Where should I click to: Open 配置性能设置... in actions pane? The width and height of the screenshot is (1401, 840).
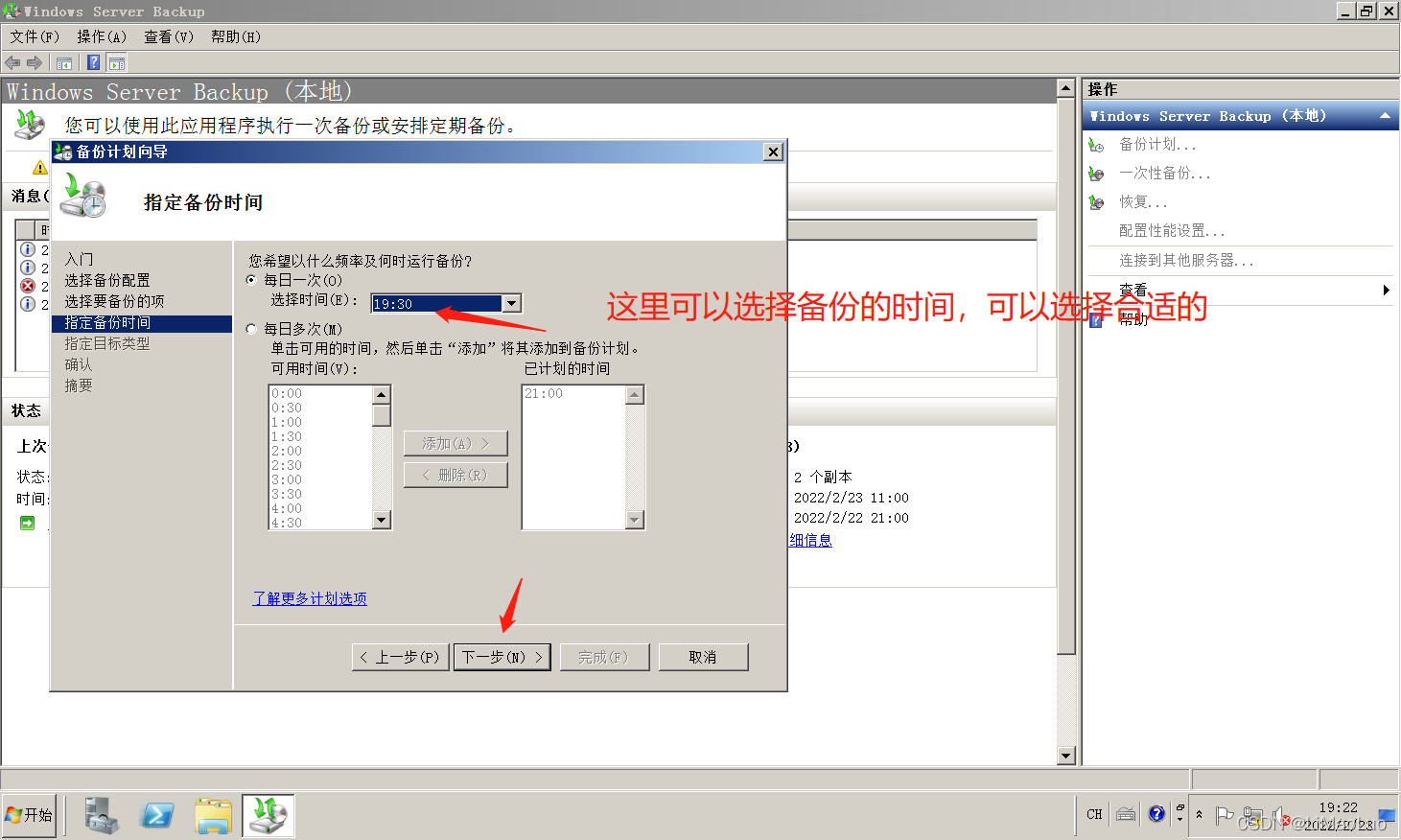[1172, 231]
